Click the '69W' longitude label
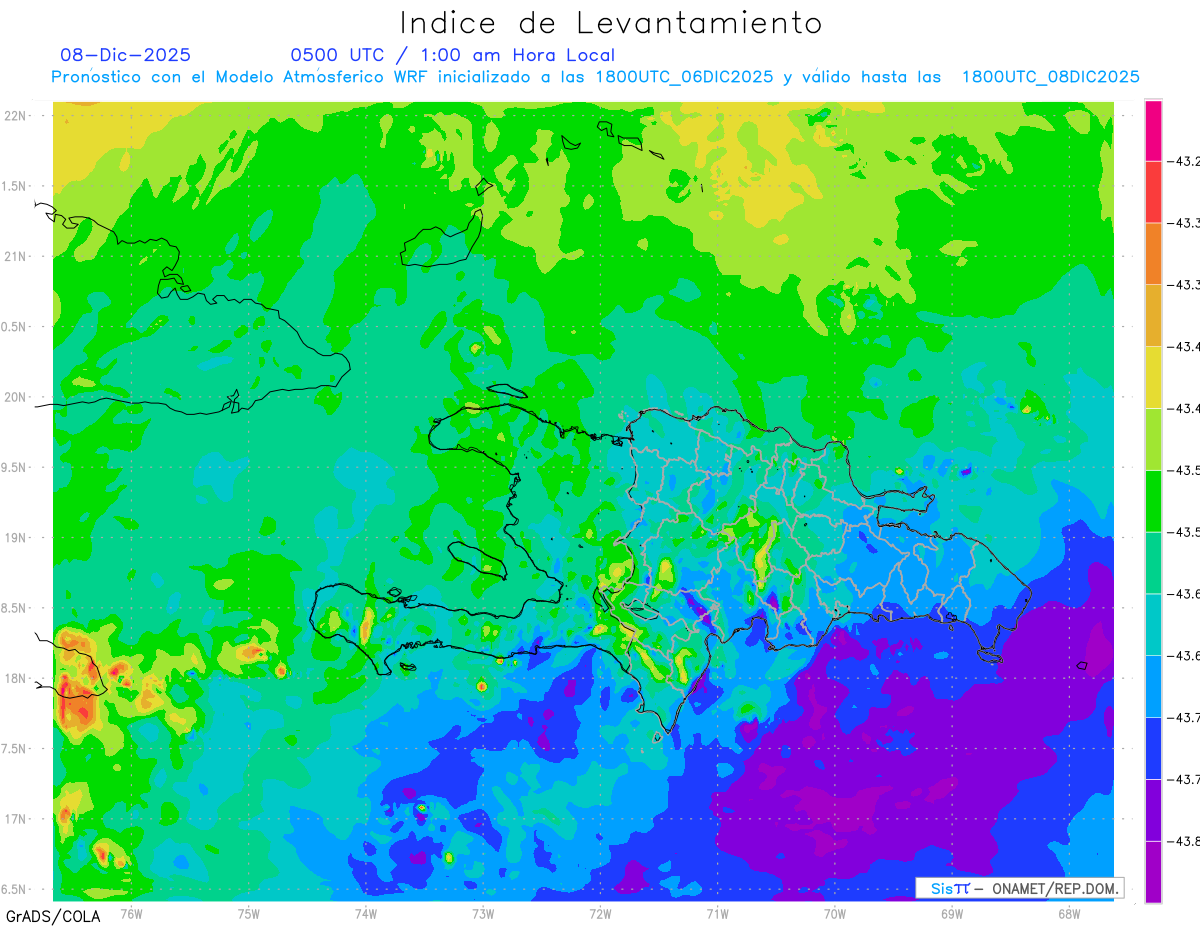The image size is (1200, 927). tap(951, 914)
